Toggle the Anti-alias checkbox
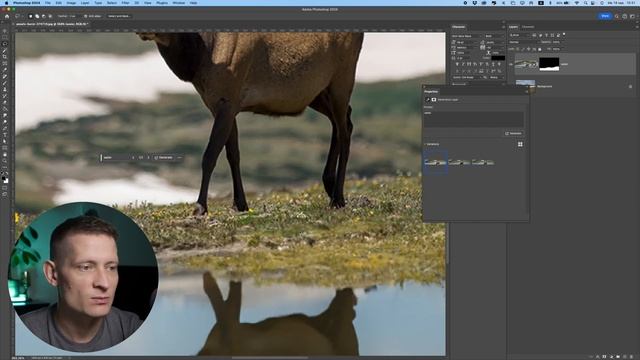Image resolution: width=640 pixels, height=360 pixels. point(86,16)
